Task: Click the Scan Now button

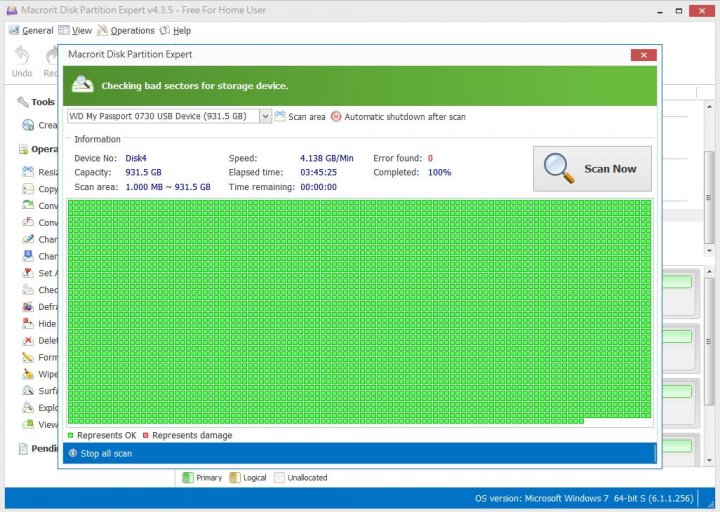Action: (x=592, y=169)
